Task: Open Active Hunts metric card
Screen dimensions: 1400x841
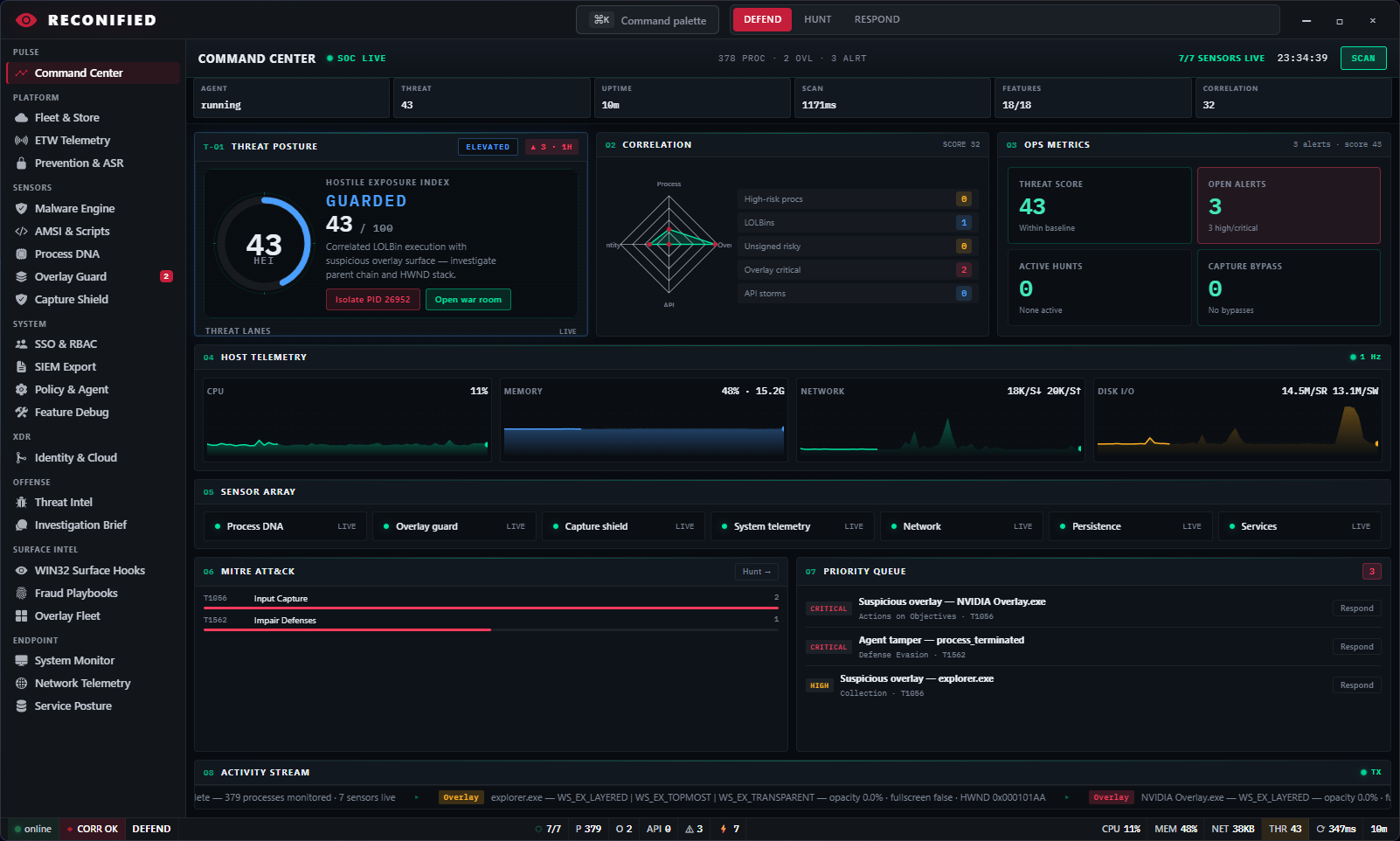Action: coord(1099,288)
